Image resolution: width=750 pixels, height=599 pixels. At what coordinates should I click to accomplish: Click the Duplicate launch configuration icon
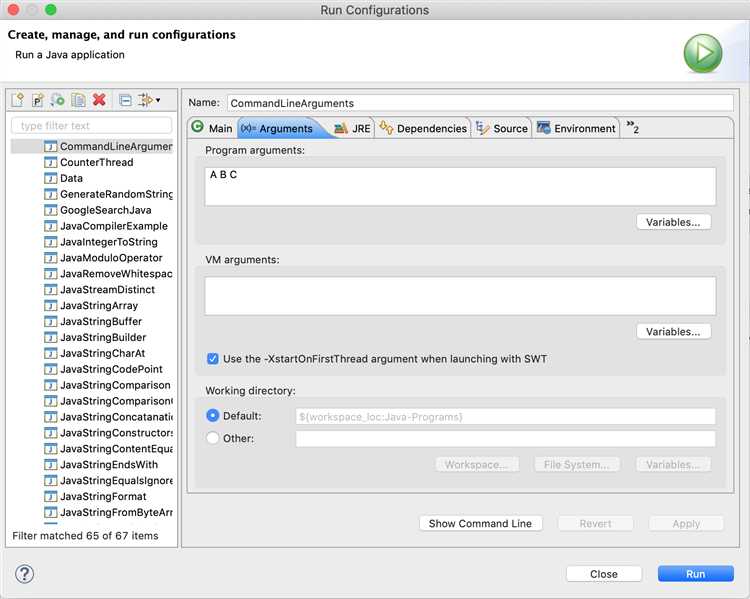point(78,100)
